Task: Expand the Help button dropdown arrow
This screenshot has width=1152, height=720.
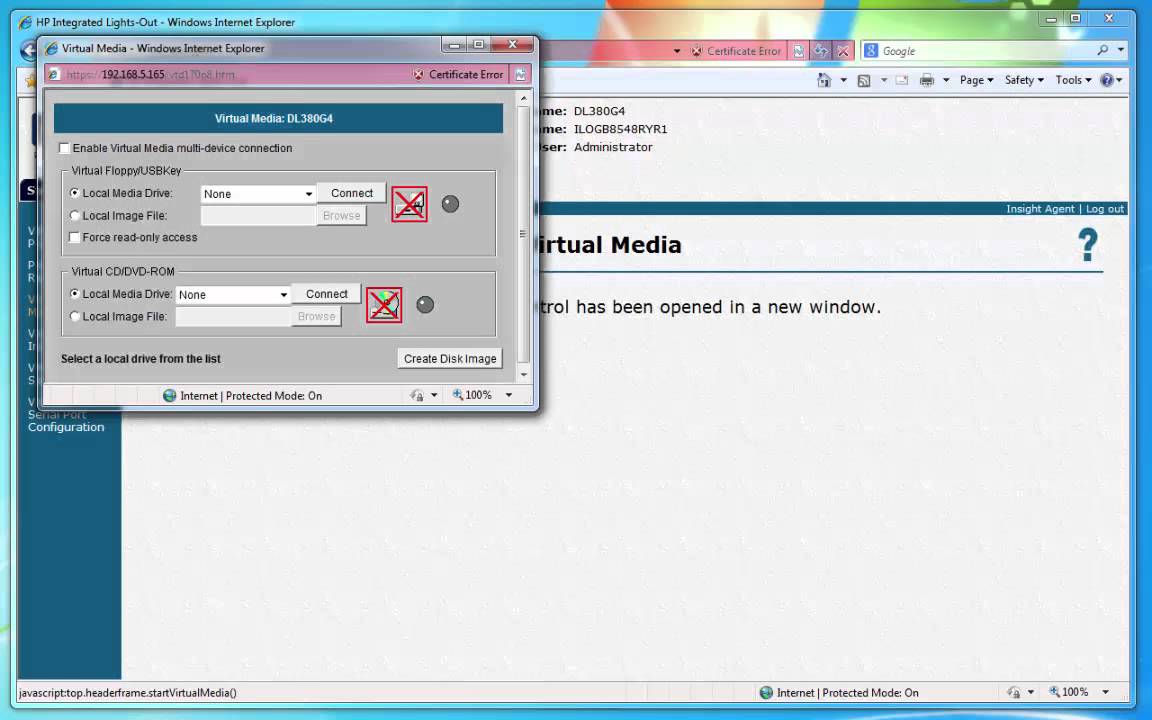Action: pos(1119,80)
